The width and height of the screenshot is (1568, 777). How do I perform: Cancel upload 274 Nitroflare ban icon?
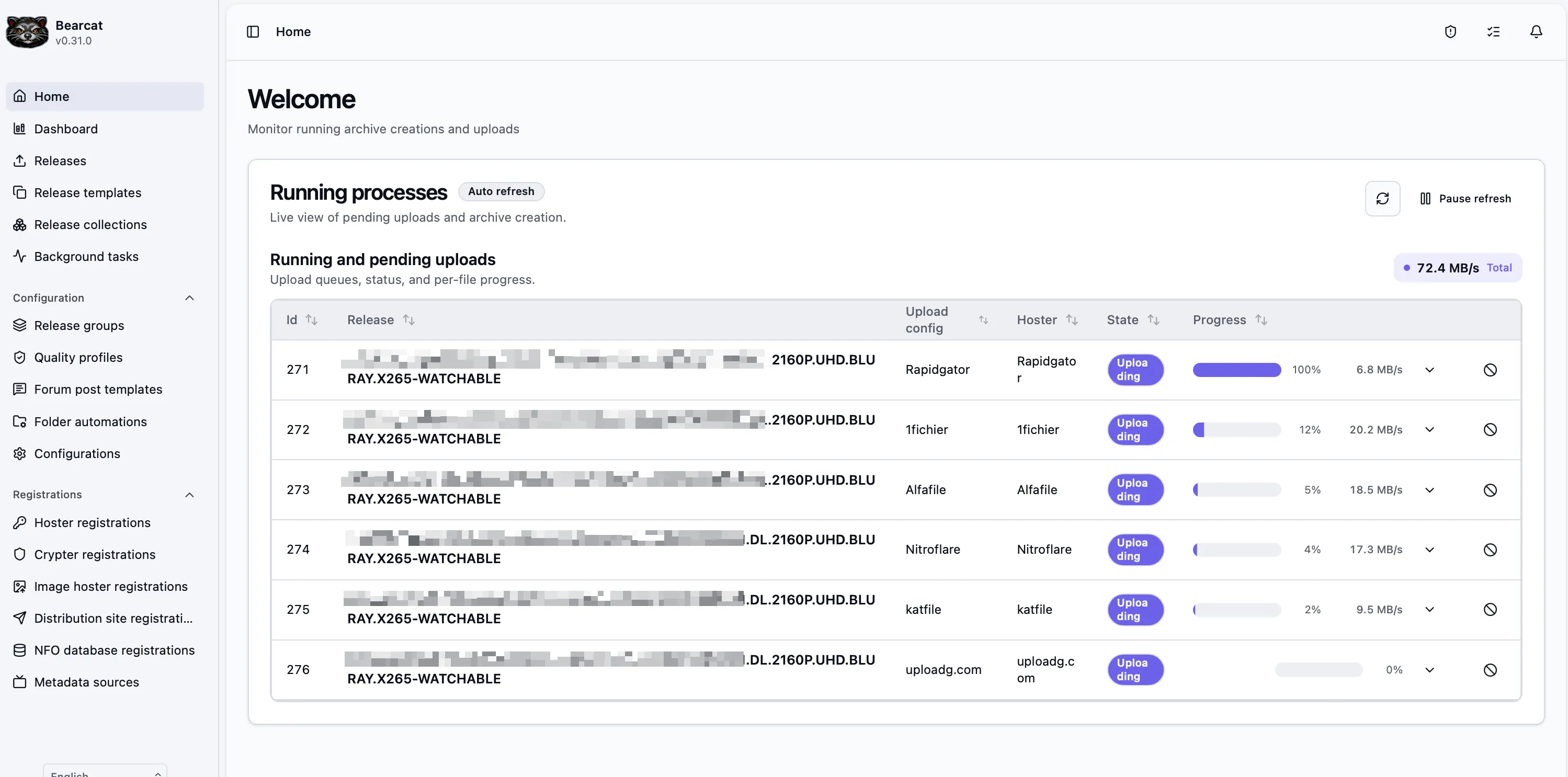pos(1490,550)
